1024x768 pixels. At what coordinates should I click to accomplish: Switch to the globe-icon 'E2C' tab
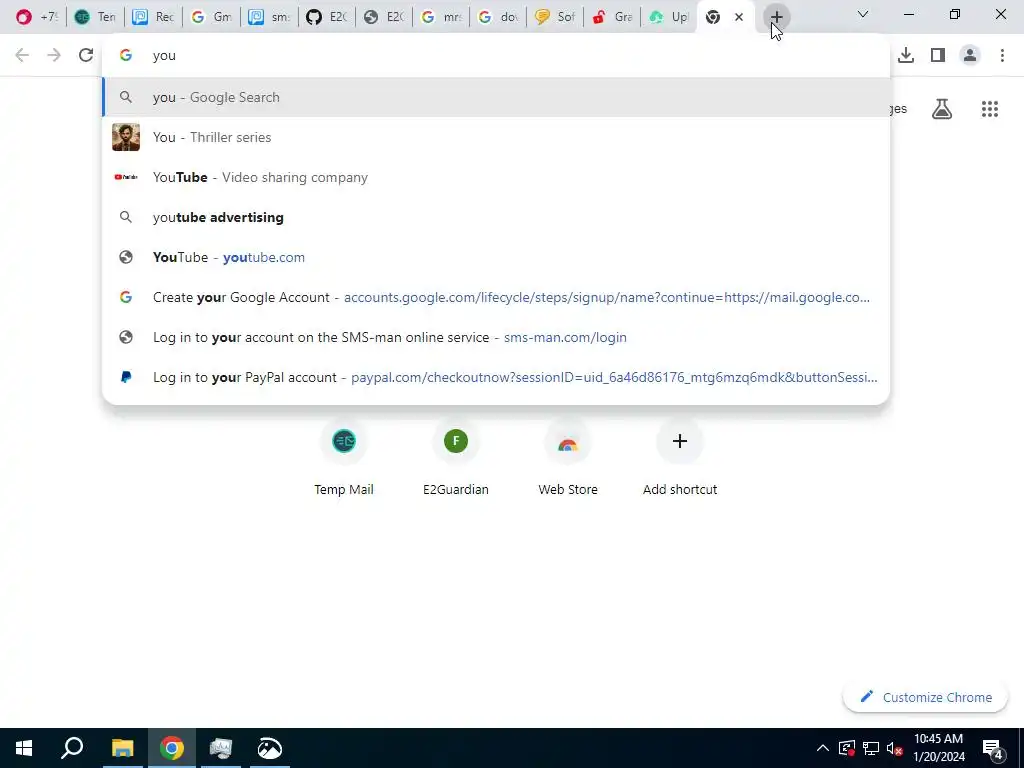[384, 17]
